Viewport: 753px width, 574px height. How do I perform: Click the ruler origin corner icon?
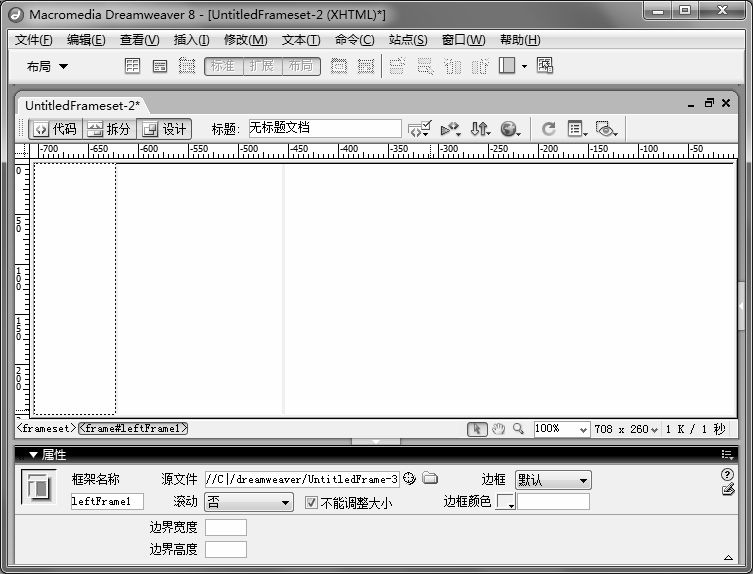[x=22, y=151]
